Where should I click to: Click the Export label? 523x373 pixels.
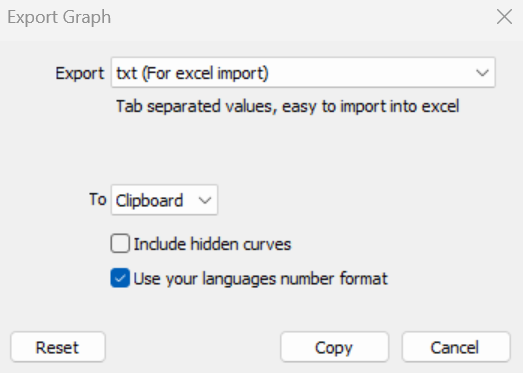80,73
